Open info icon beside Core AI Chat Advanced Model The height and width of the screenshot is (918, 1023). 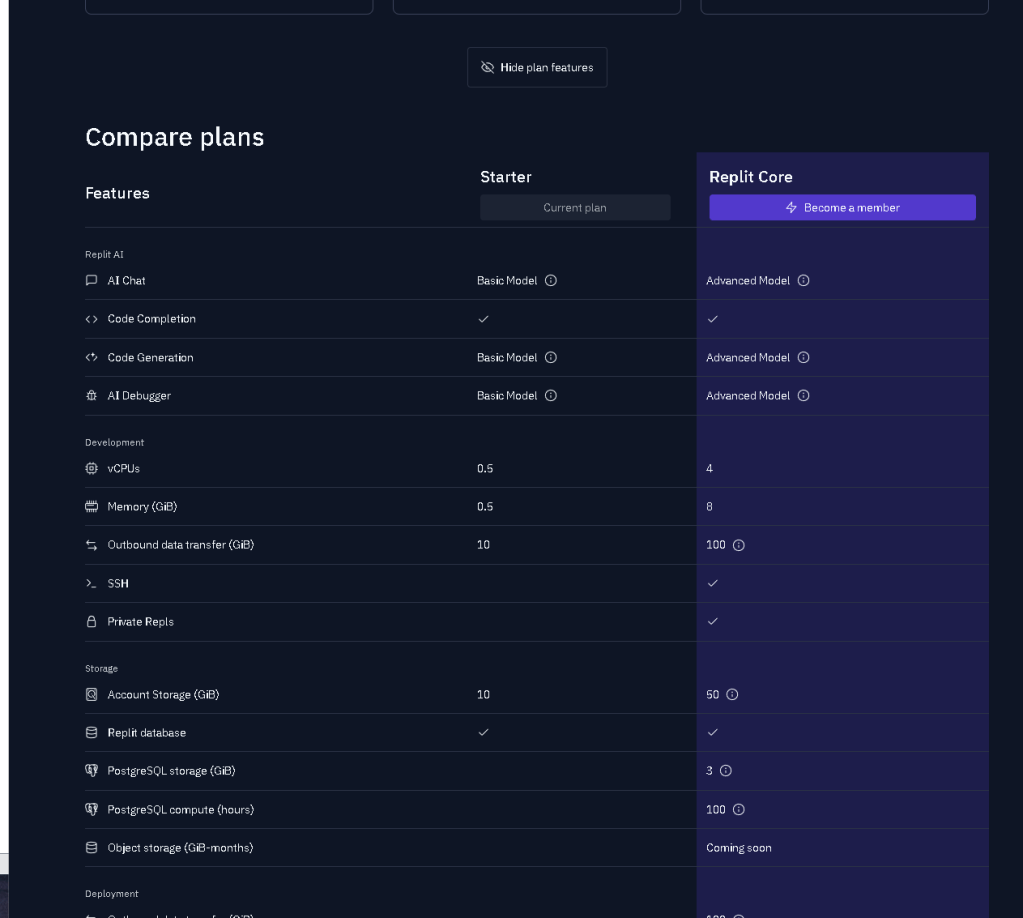[x=804, y=281]
